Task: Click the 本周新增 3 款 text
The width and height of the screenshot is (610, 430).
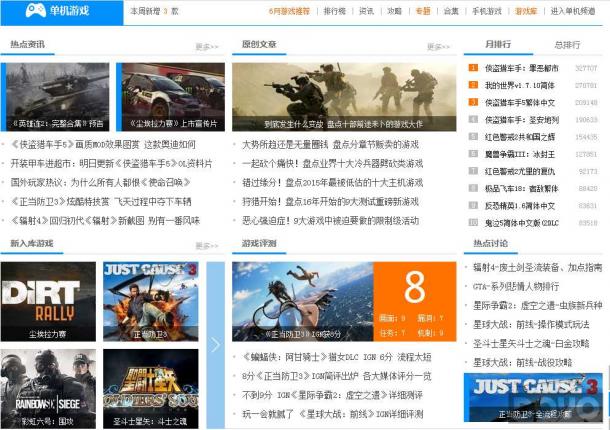Action: coord(154,11)
